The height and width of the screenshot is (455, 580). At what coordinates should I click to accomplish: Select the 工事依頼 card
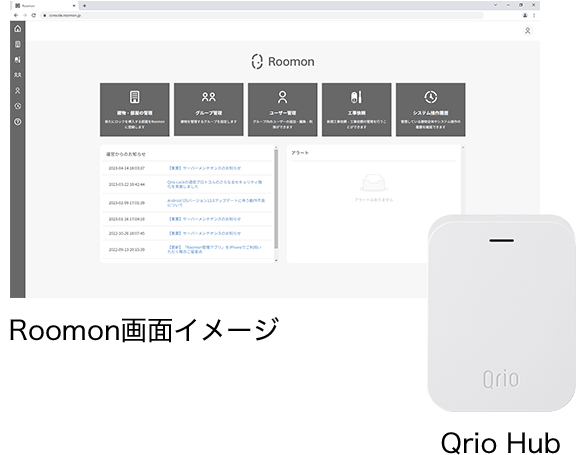357,109
